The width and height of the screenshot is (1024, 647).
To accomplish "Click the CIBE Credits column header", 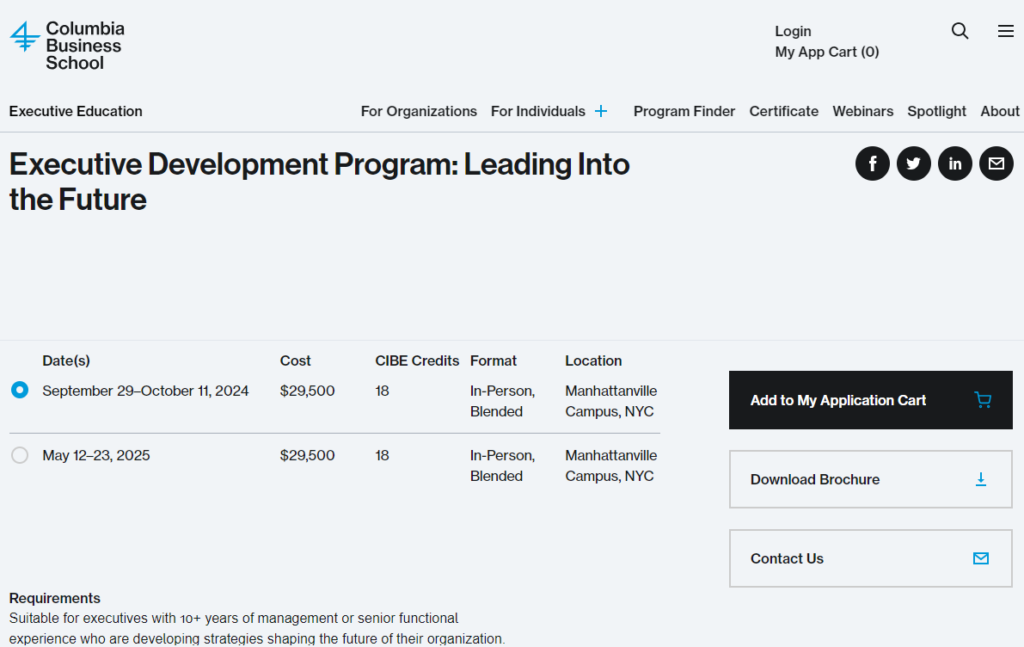I will [x=417, y=361].
